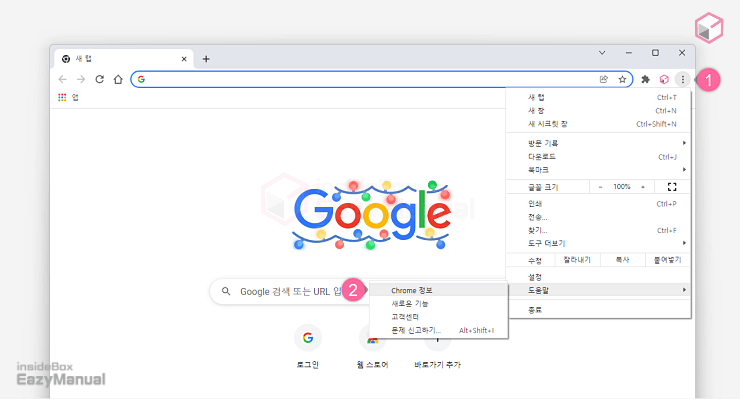Open the apps grid shortcut in bookmarks bar
The image size is (740, 399).
(68, 97)
